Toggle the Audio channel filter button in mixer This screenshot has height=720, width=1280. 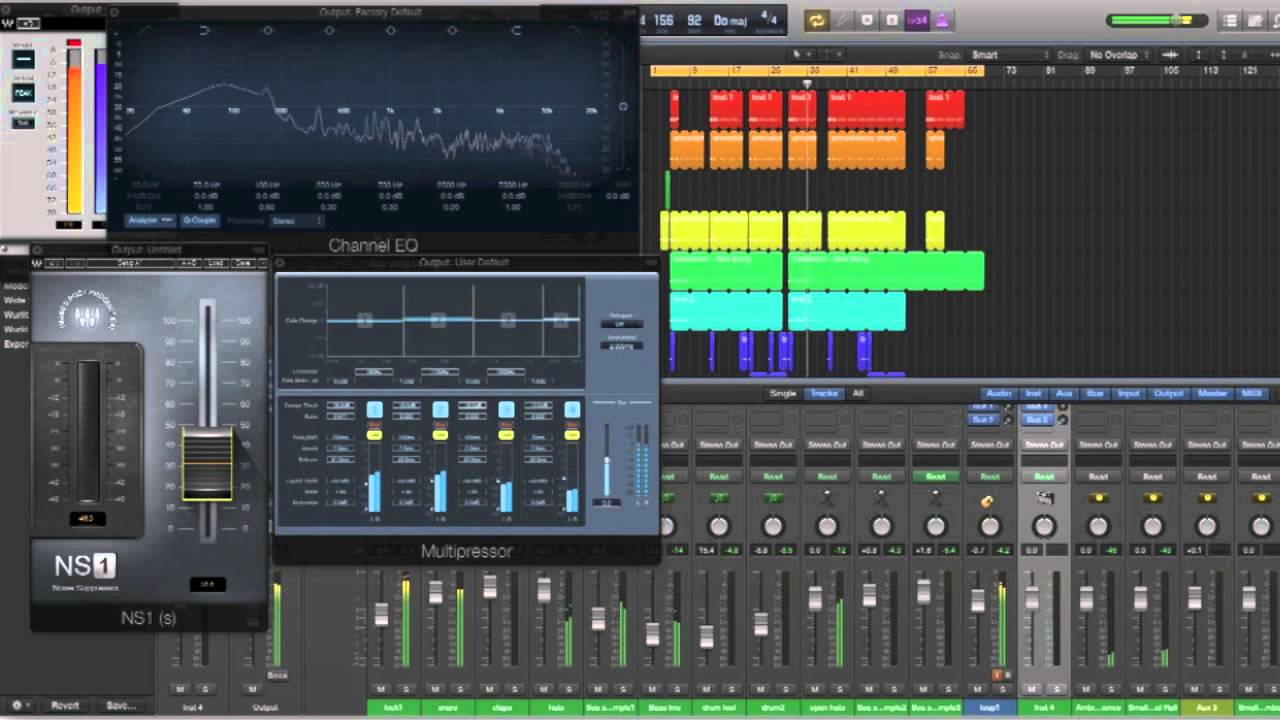pos(998,394)
